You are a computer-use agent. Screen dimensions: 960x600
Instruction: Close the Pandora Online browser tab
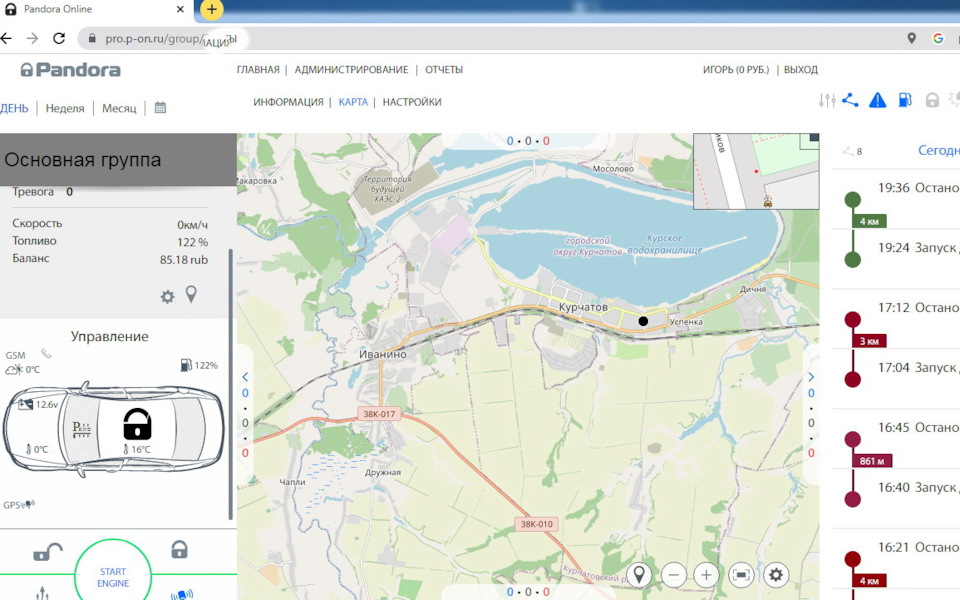(180, 9)
